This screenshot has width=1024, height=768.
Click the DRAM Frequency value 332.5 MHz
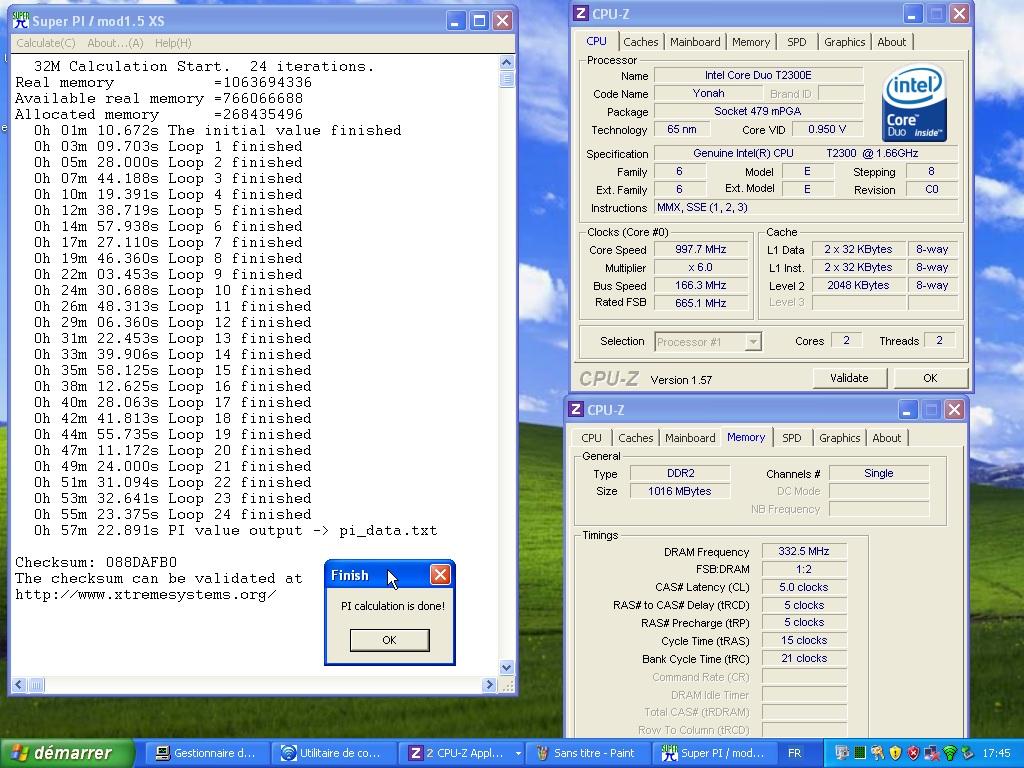tap(804, 551)
